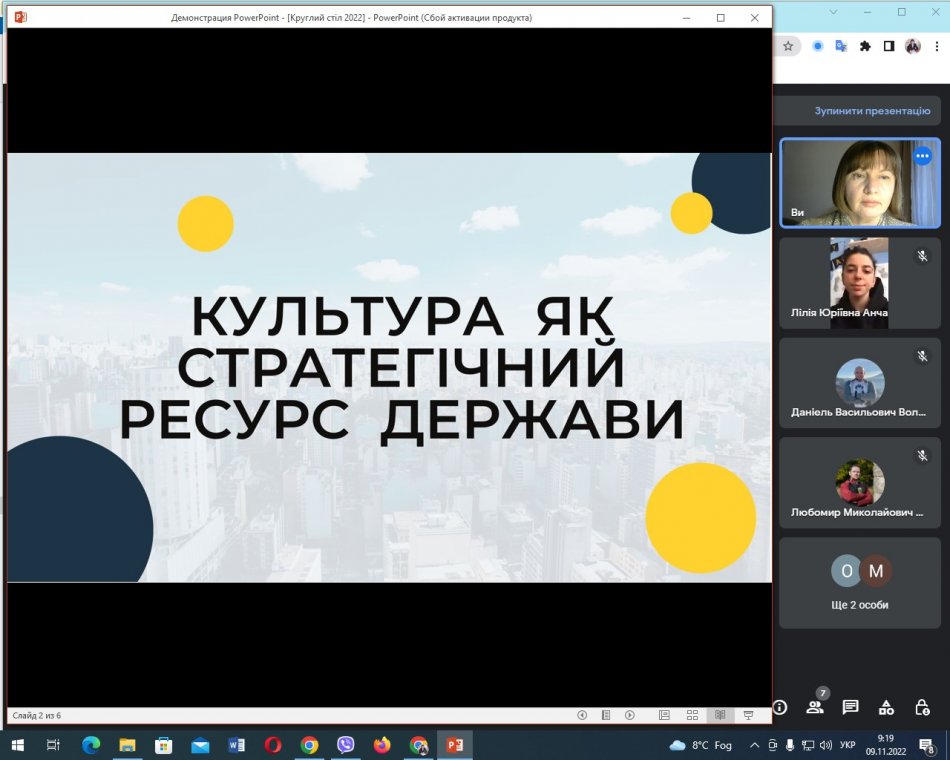Start Slide Show view from status bar

click(x=747, y=715)
